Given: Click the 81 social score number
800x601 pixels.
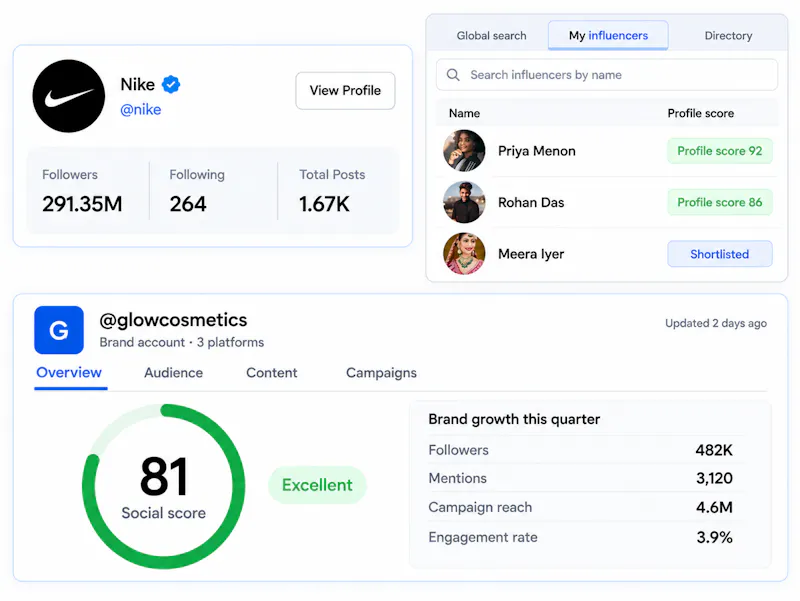Looking at the screenshot, I should pyautogui.click(x=164, y=477).
